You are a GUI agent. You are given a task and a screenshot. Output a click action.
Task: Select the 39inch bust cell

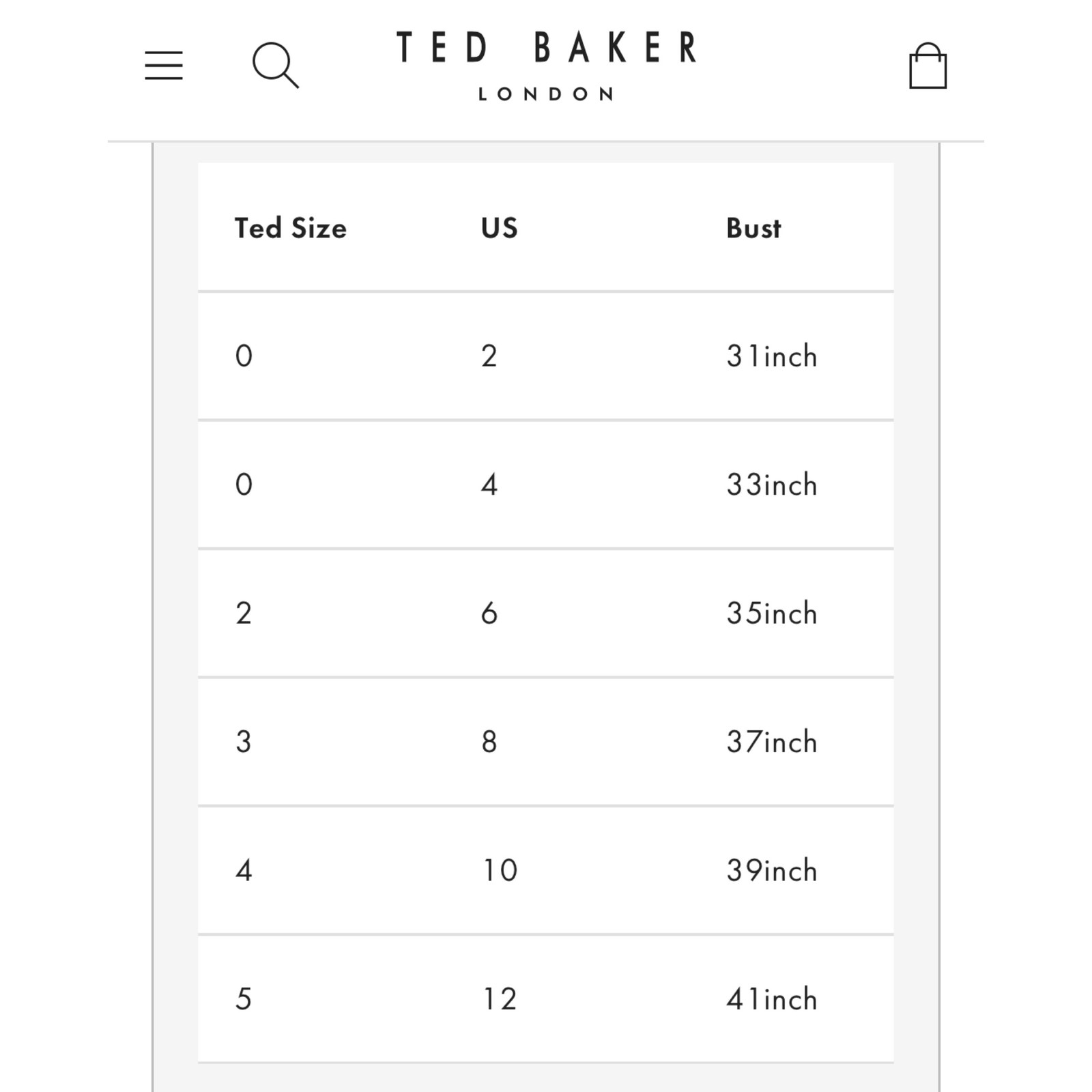[772, 870]
